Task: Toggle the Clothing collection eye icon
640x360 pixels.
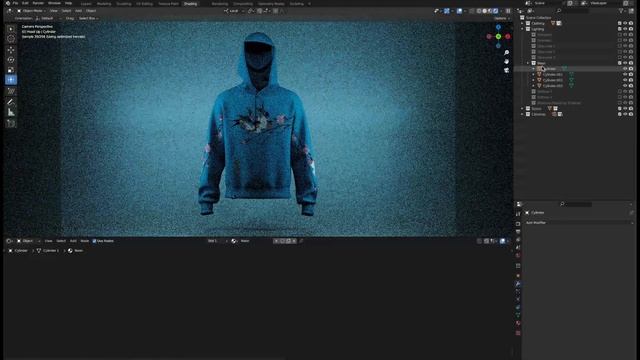Action: point(625,24)
